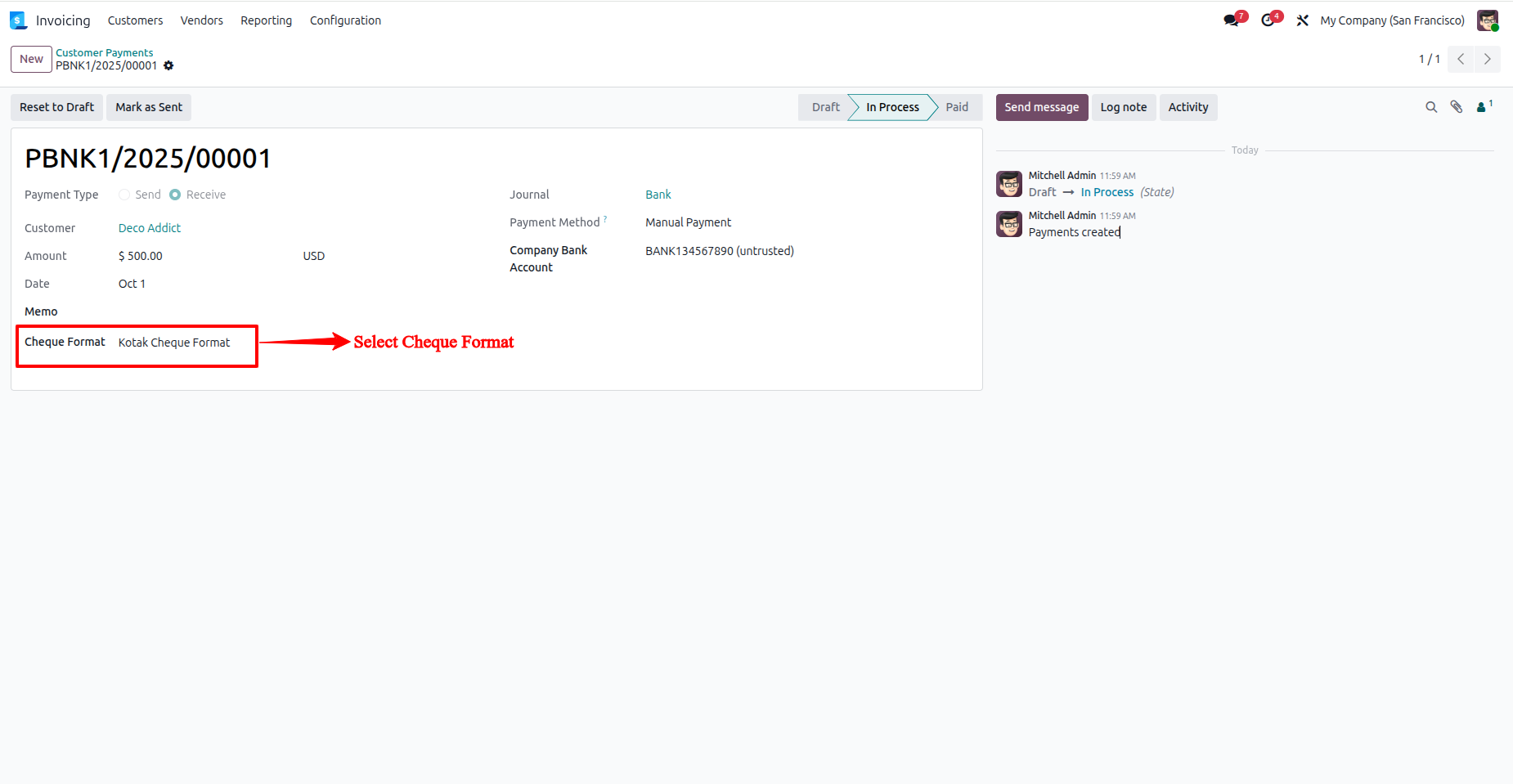Click Reset to Draft

pos(57,107)
